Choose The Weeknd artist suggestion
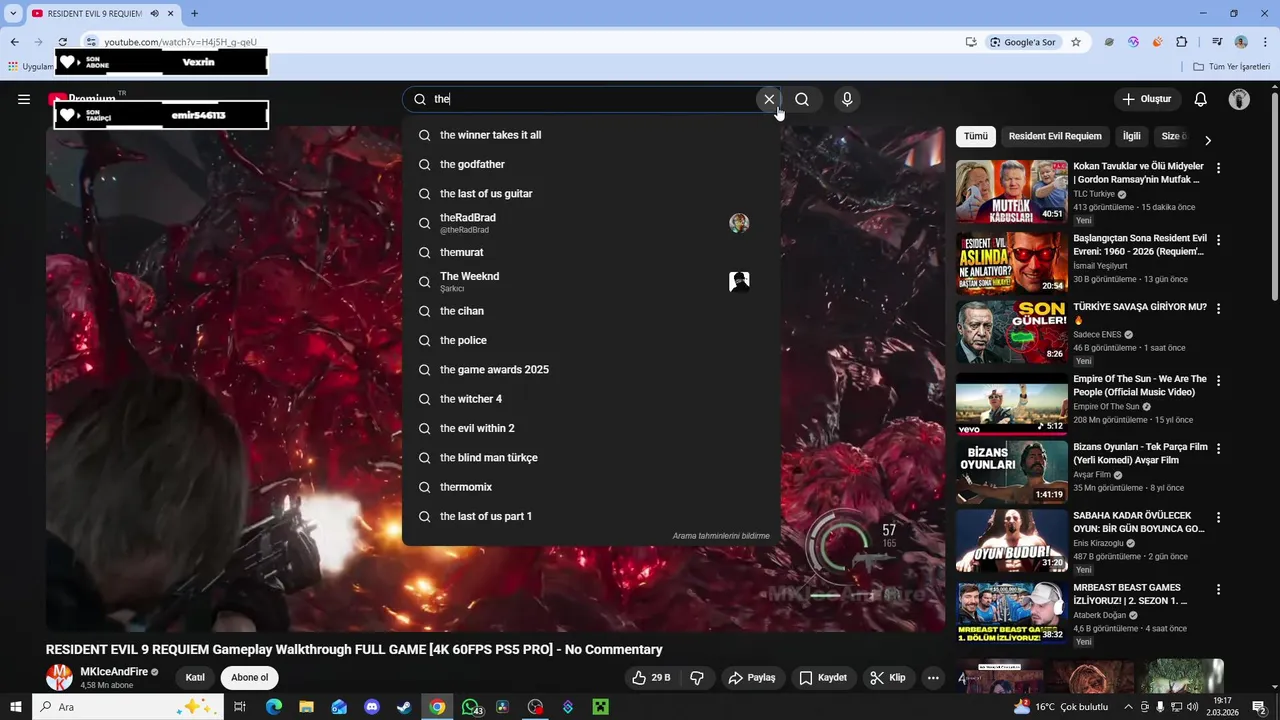The height and width of the screenshot is (720, 1280). click(x=591, y=282)
